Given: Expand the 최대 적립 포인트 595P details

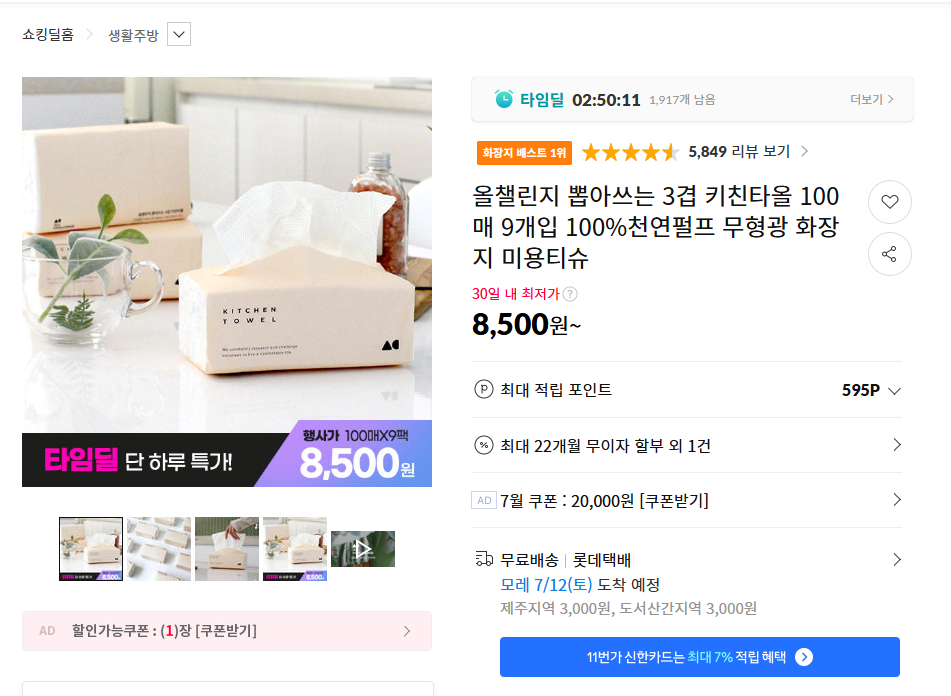Looking at the screenshot, I should click(x=894, y=391).
